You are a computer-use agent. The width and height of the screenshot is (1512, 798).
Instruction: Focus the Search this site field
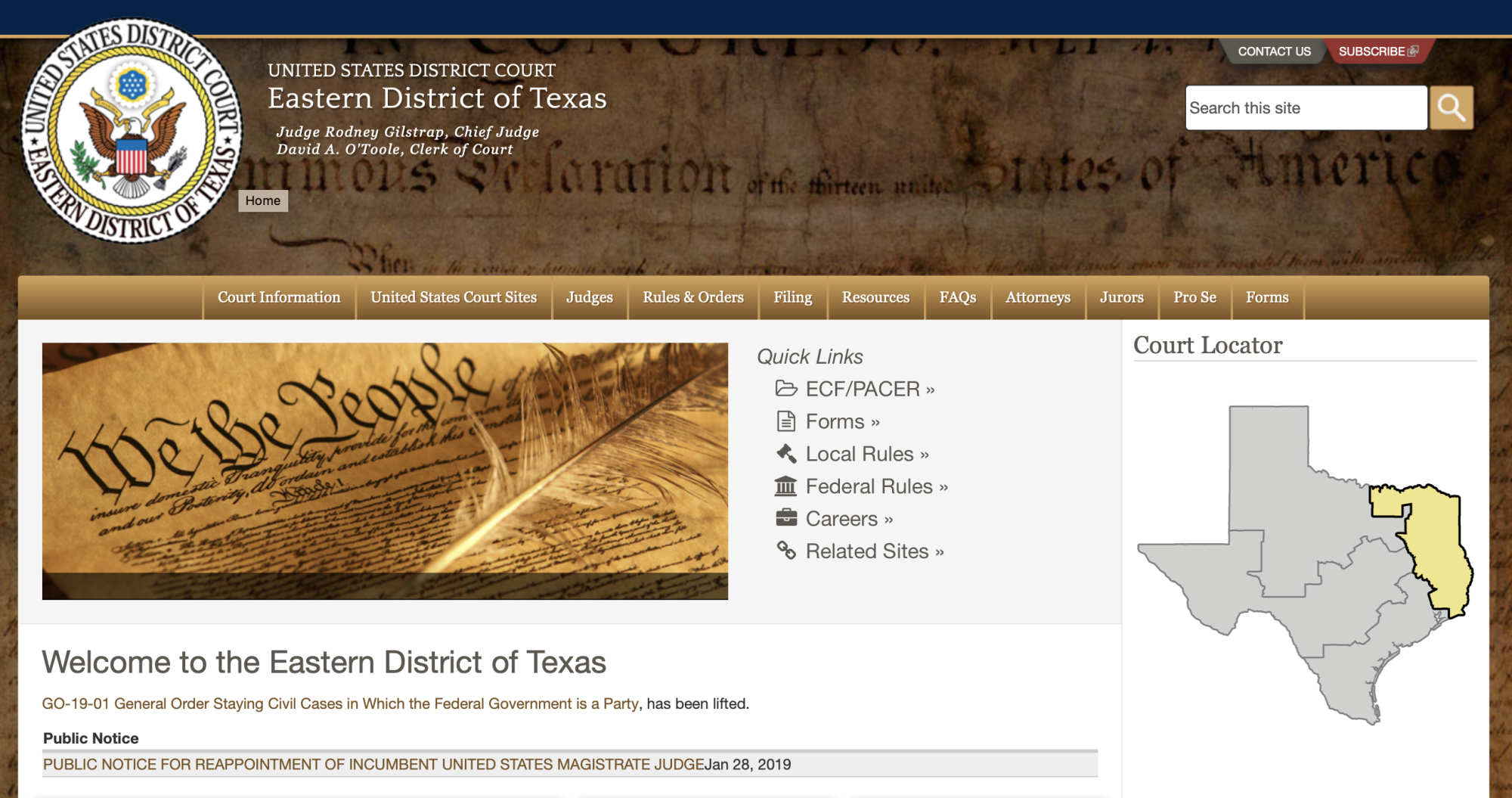pos(1306,107)
